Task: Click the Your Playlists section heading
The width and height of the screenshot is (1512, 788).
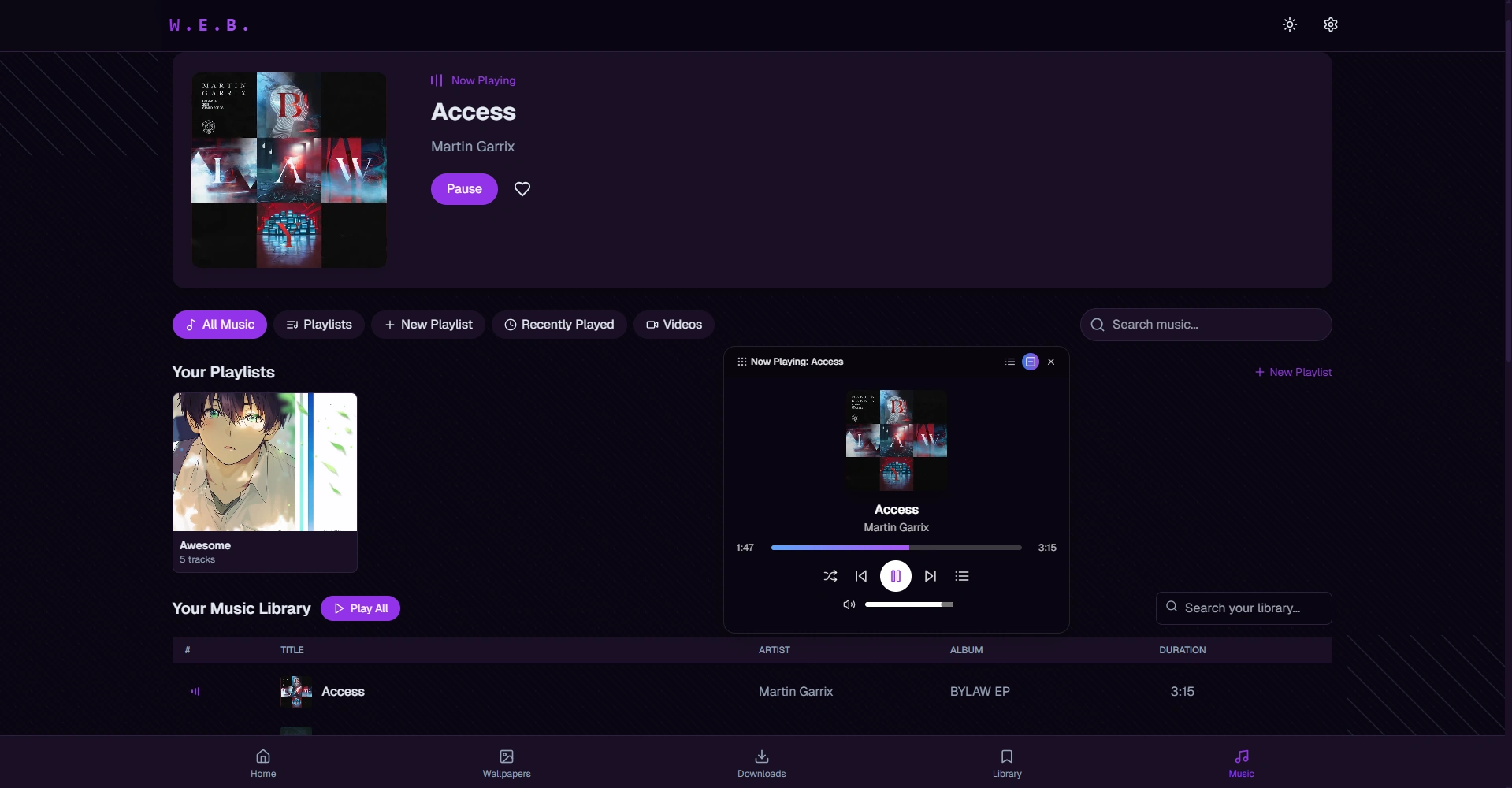Action: [x=224, y=372]
